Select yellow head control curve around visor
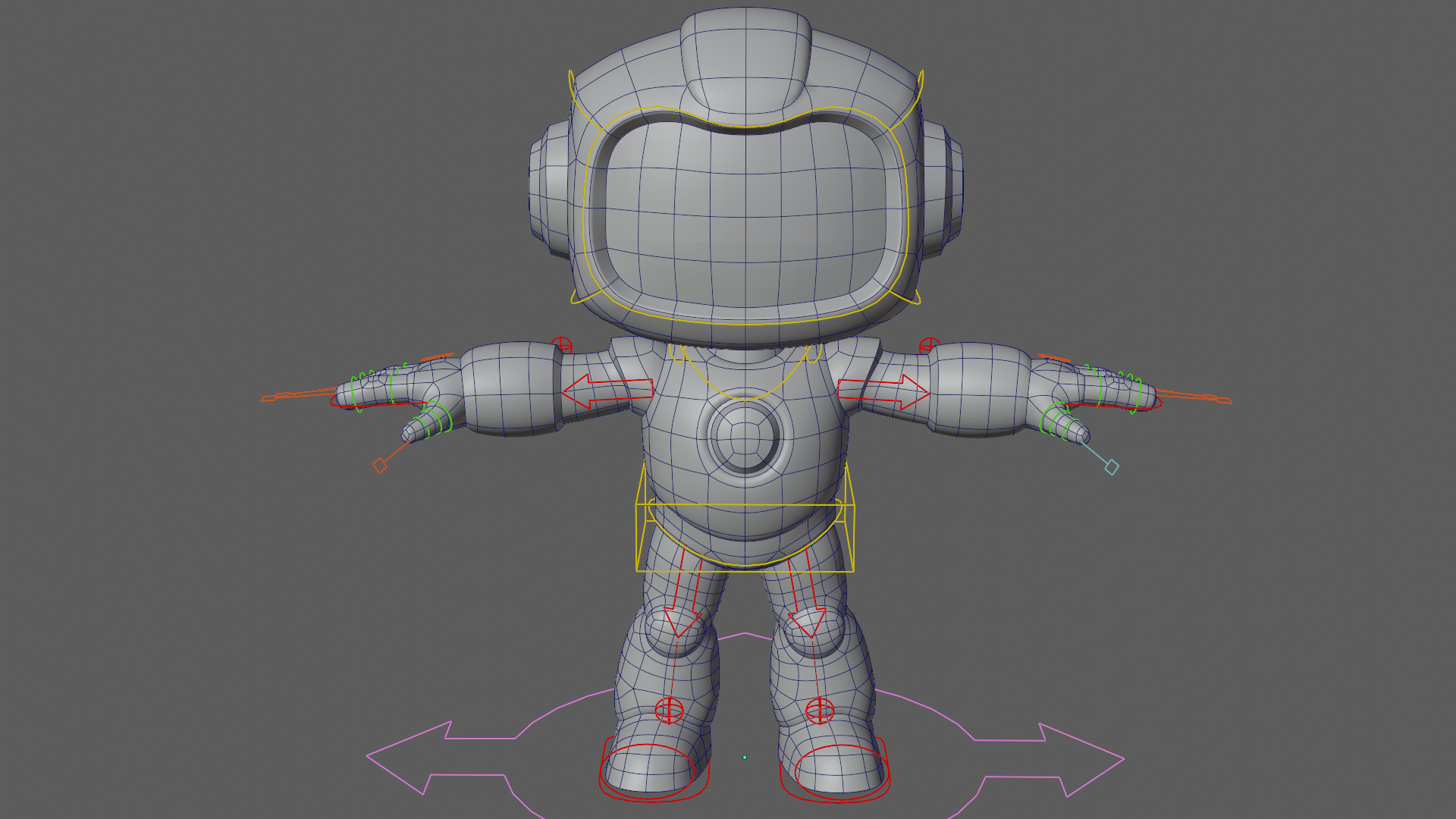 point(745,214)
